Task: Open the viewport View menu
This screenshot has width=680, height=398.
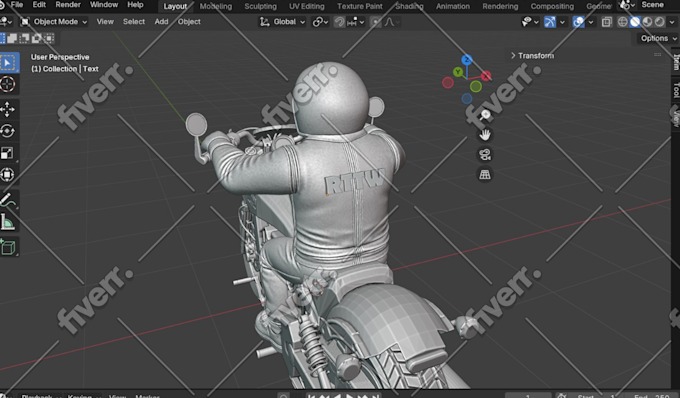Action: tap(105, 22)
